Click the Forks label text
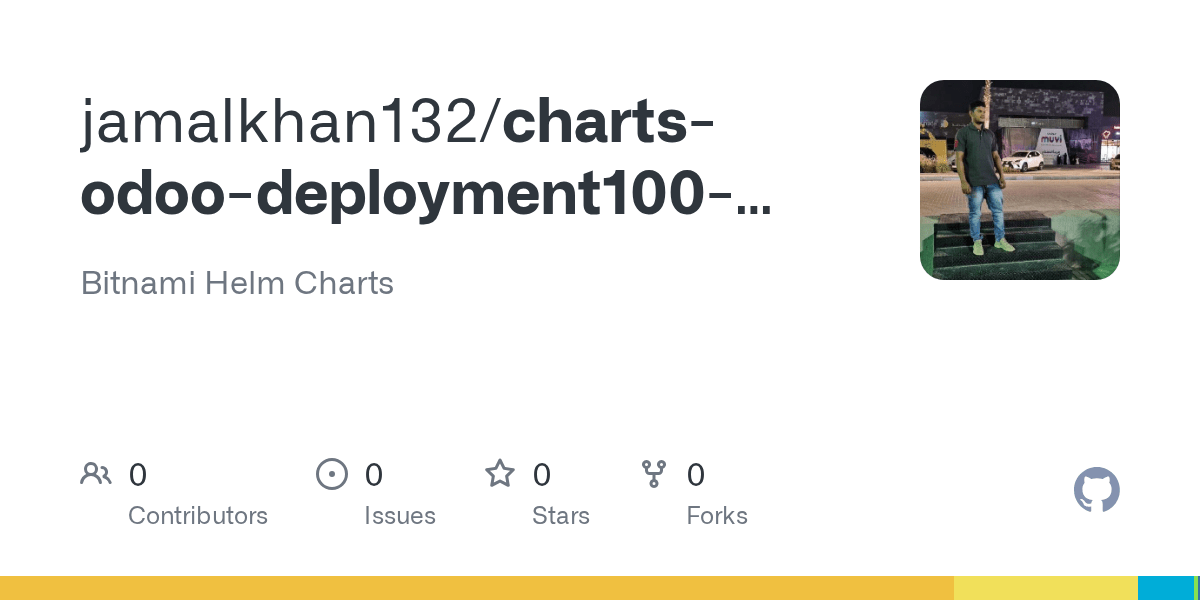Viewport: 1200px width, 600px height. pos(717,516)
